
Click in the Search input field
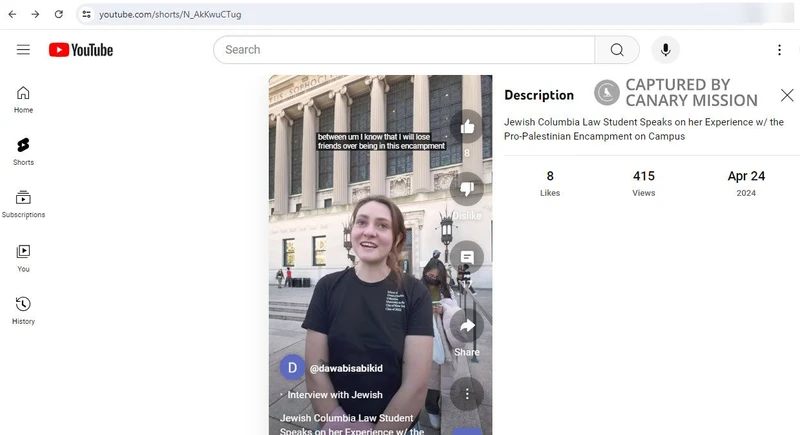point(405,50)
